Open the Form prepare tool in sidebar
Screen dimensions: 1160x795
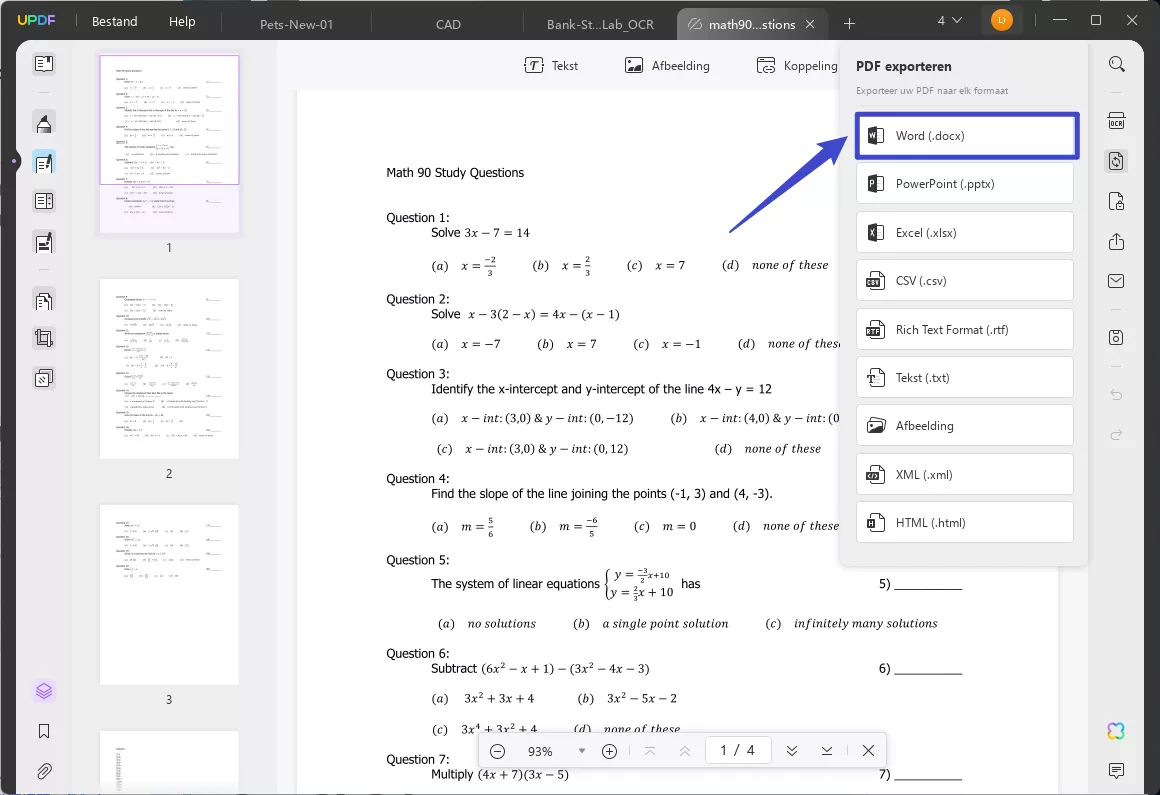coord(44,201)
